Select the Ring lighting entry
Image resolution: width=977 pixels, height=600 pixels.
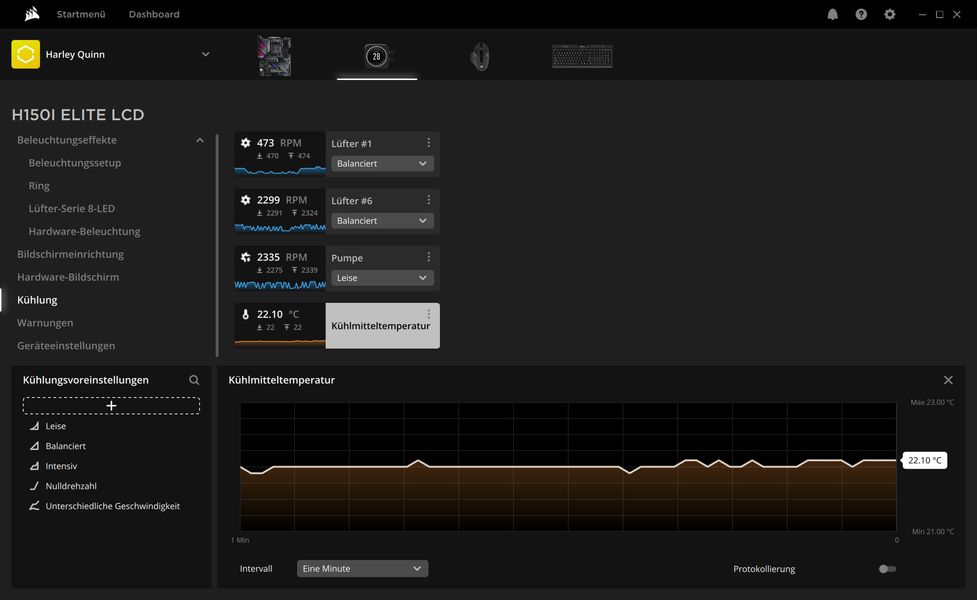click(x=39, y=186)
